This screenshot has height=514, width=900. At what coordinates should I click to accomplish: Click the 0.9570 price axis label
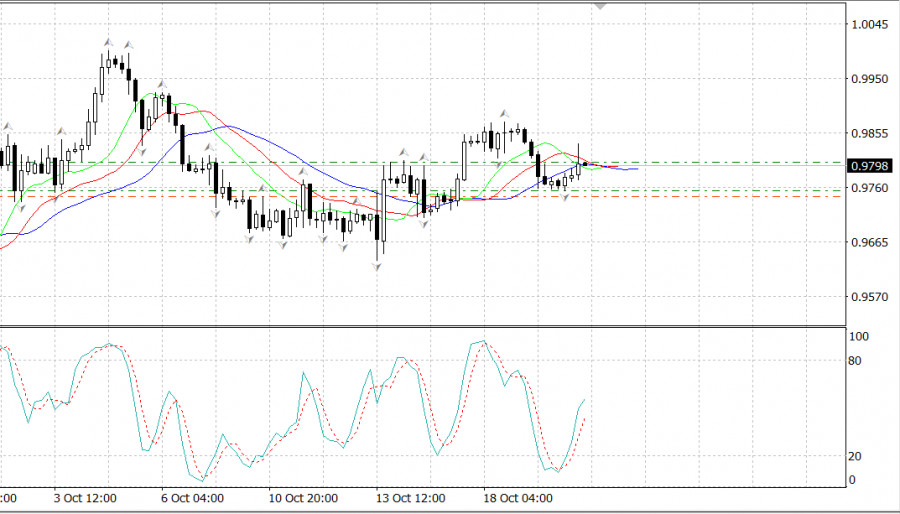point(867,297)
